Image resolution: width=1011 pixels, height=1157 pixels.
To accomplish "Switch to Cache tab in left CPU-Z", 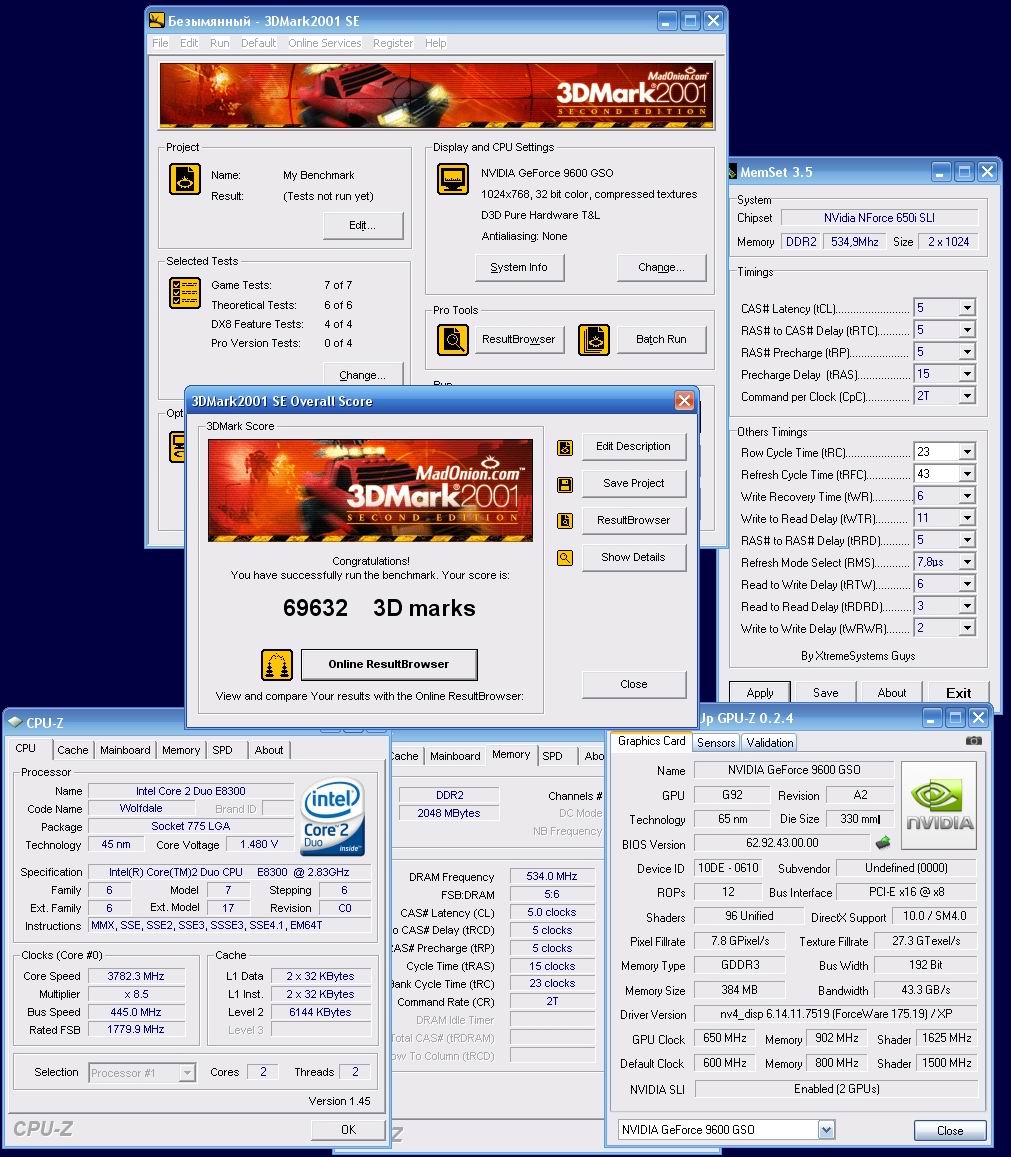I will coord(72,750).
